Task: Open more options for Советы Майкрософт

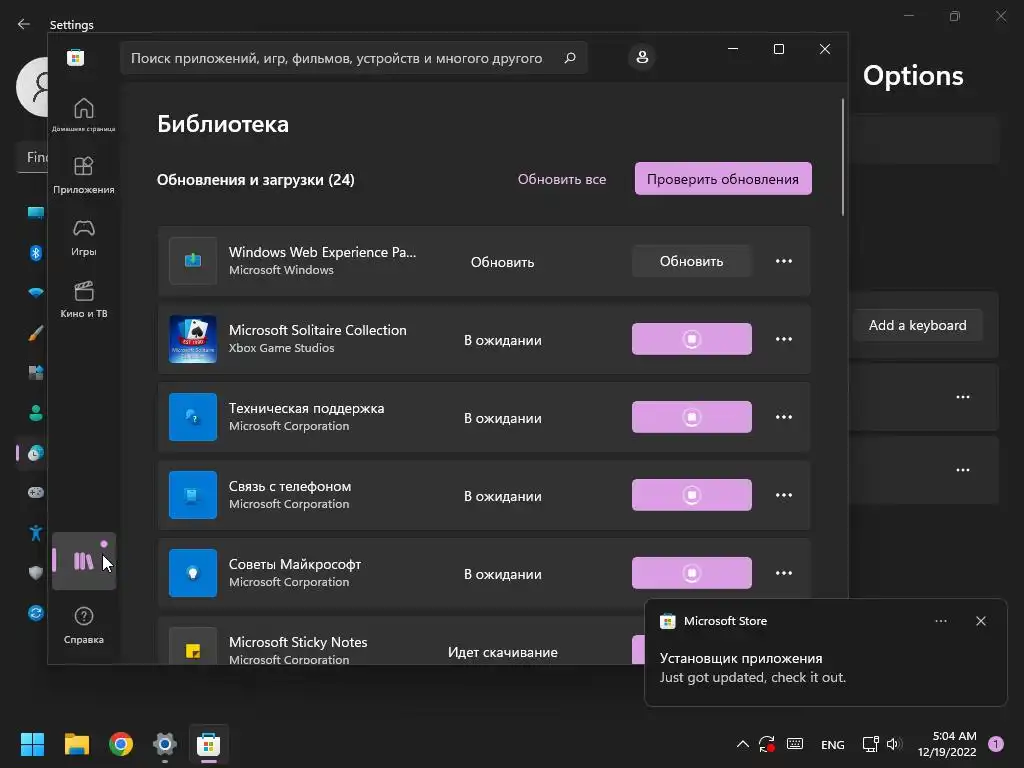Action: 784,573
